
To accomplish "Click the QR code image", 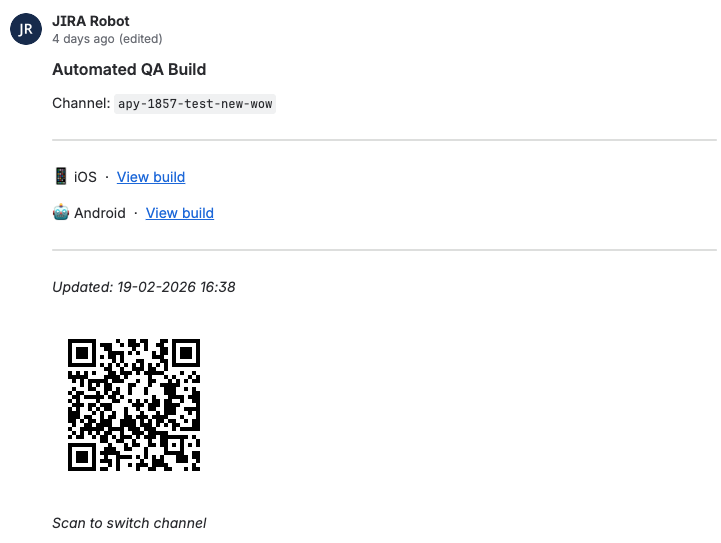I will pyautogui.click(x=134, y=405).
